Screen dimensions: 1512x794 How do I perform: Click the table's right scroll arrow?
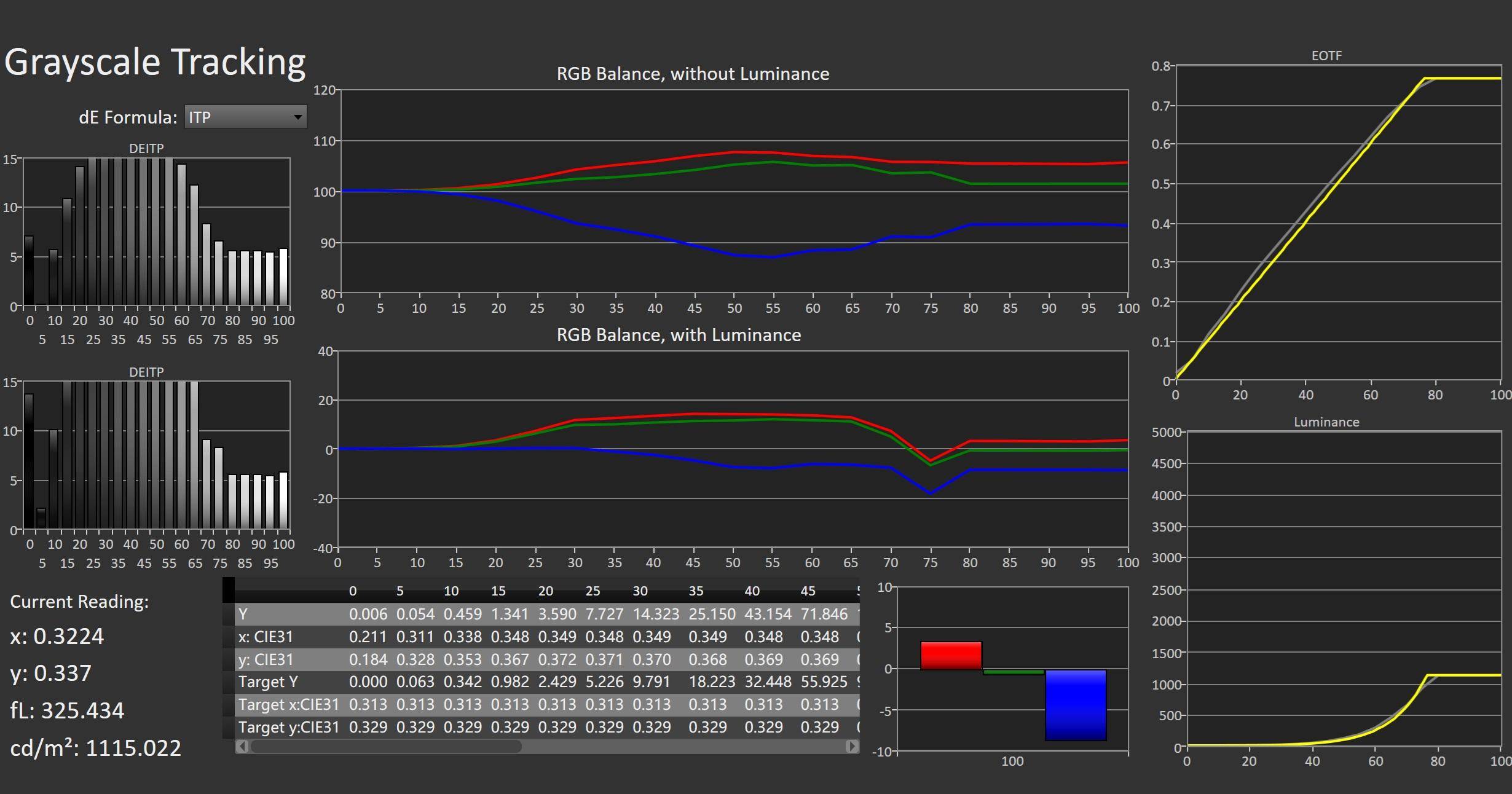851,746
